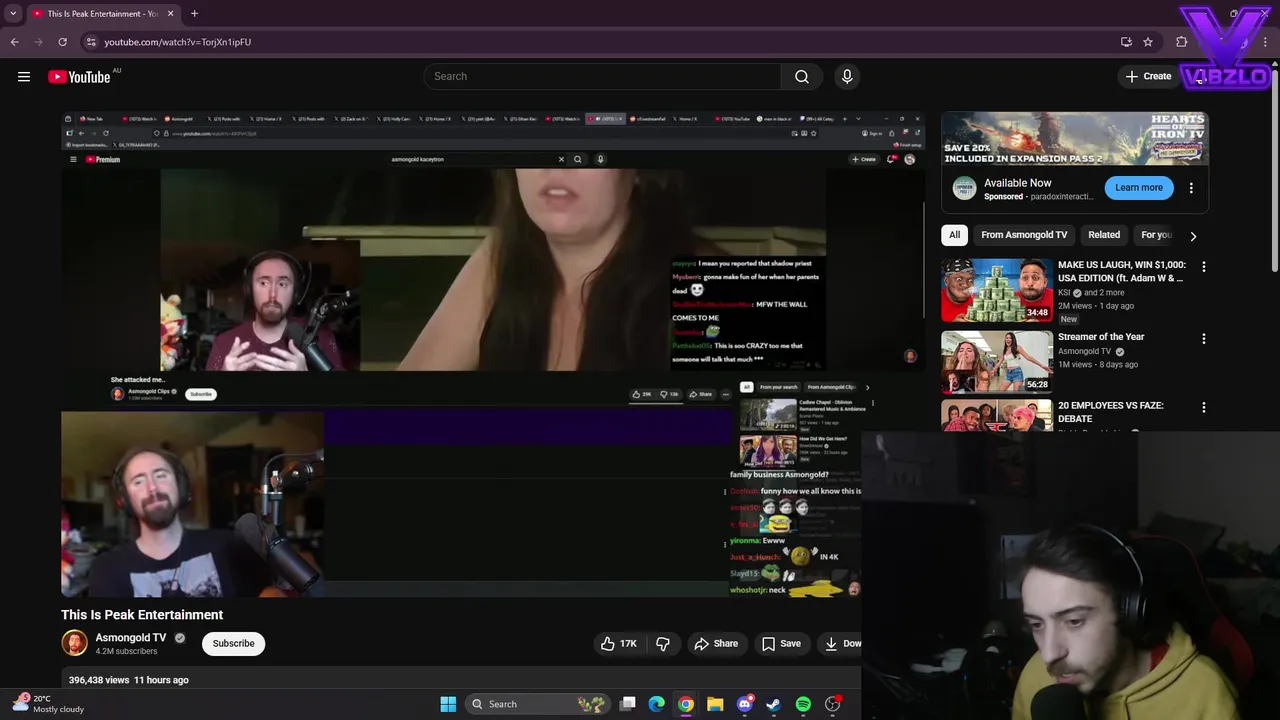Open Steam from the taskbar

click(773, 704)
